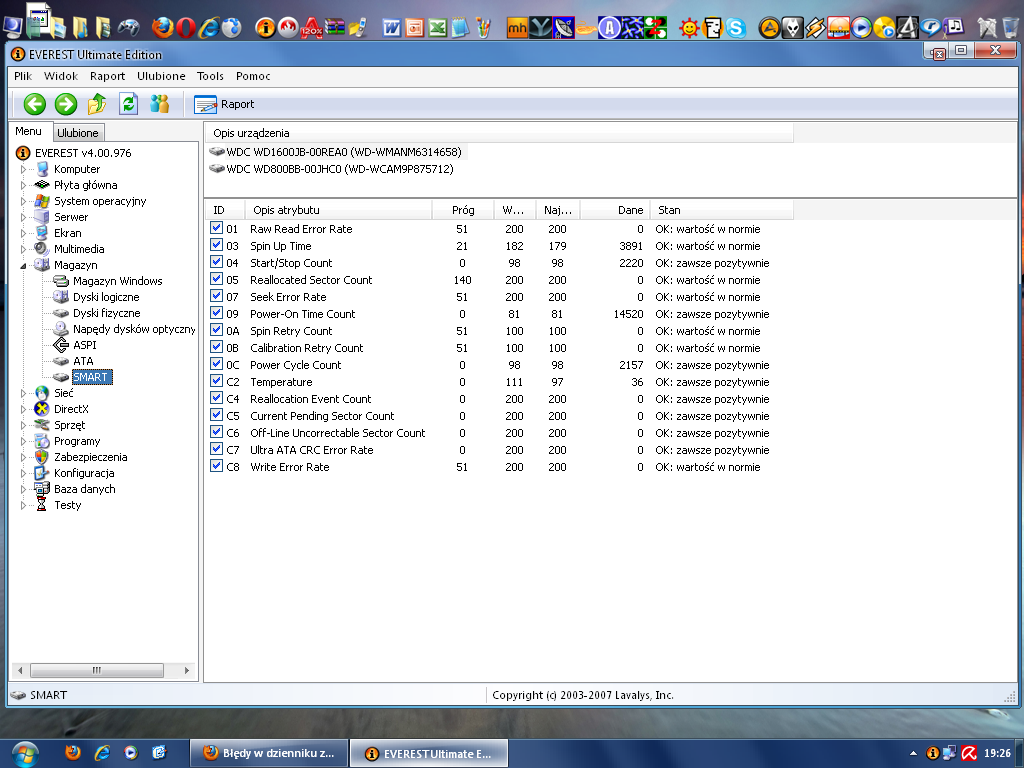
Task: Expand the Konfiguracja tree node arrow
Action: (24, 473)
